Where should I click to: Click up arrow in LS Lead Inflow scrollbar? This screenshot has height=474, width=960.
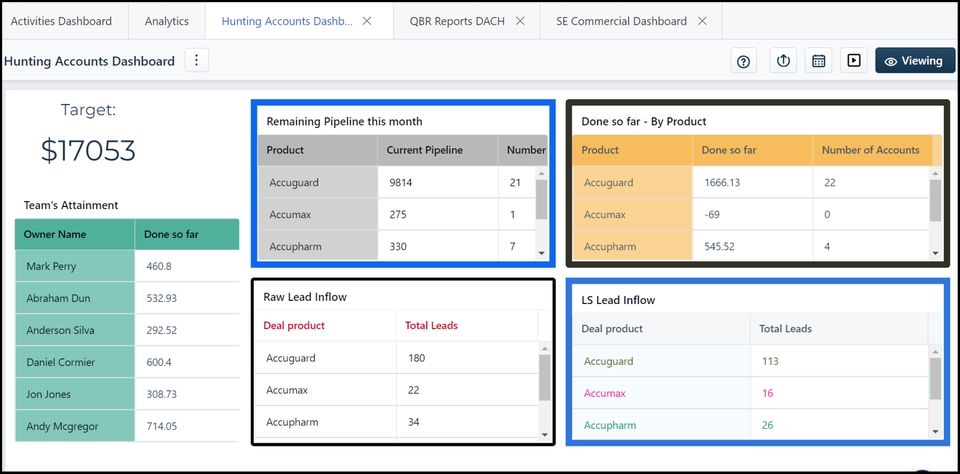click(x=935, y=352)
